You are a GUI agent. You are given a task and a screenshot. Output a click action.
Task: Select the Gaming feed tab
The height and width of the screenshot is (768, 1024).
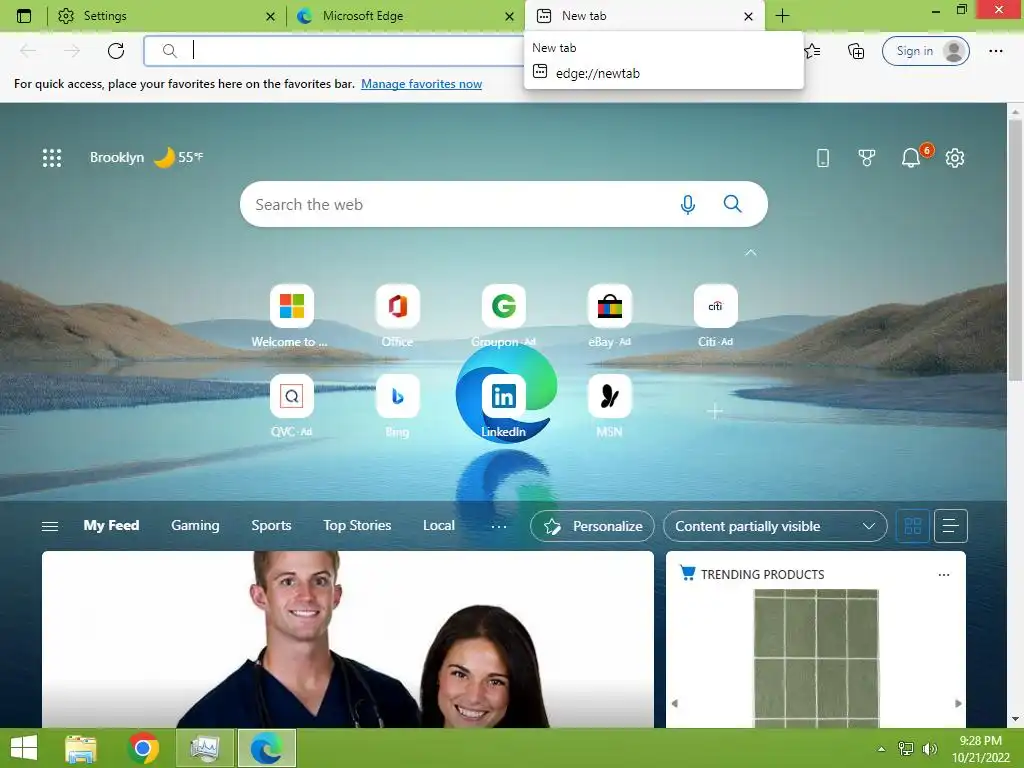click(x=195, y=526)
